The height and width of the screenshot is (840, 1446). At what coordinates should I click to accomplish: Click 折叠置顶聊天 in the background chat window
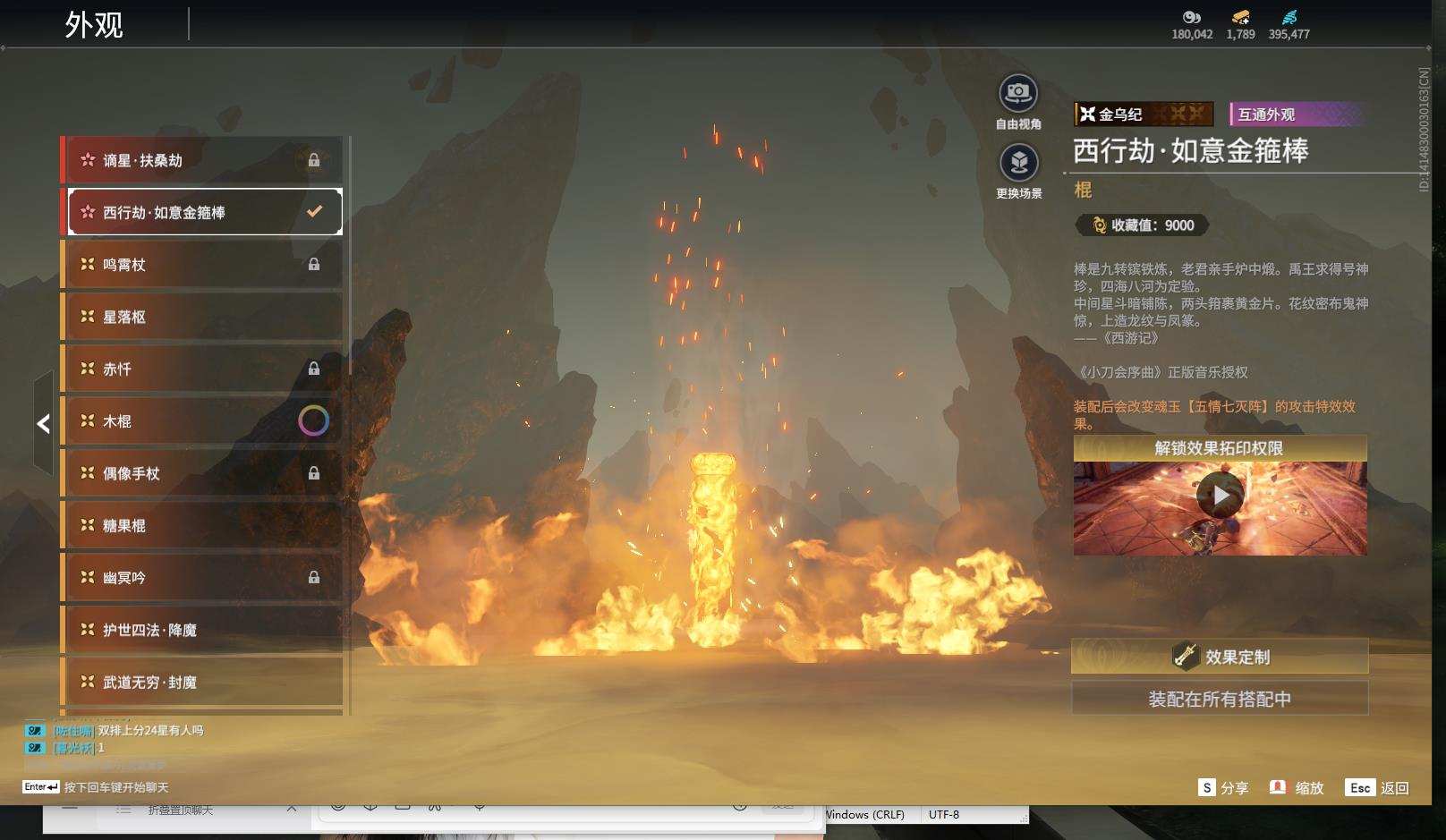coord(181,810)
